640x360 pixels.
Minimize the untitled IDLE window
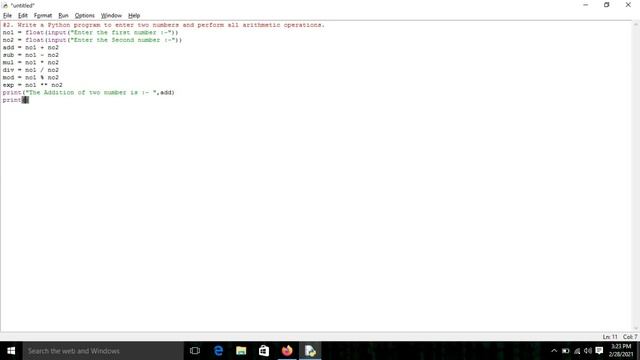pos(585,5)
